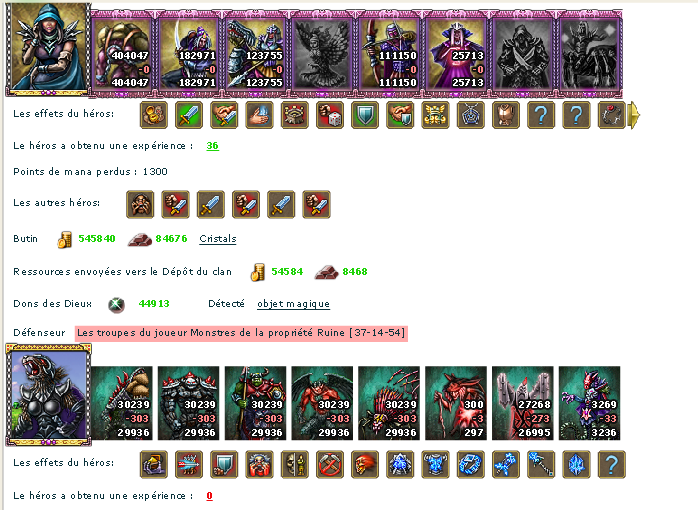
Task: Expand hero effects with the yellow arrow
Action: (633, 115)
